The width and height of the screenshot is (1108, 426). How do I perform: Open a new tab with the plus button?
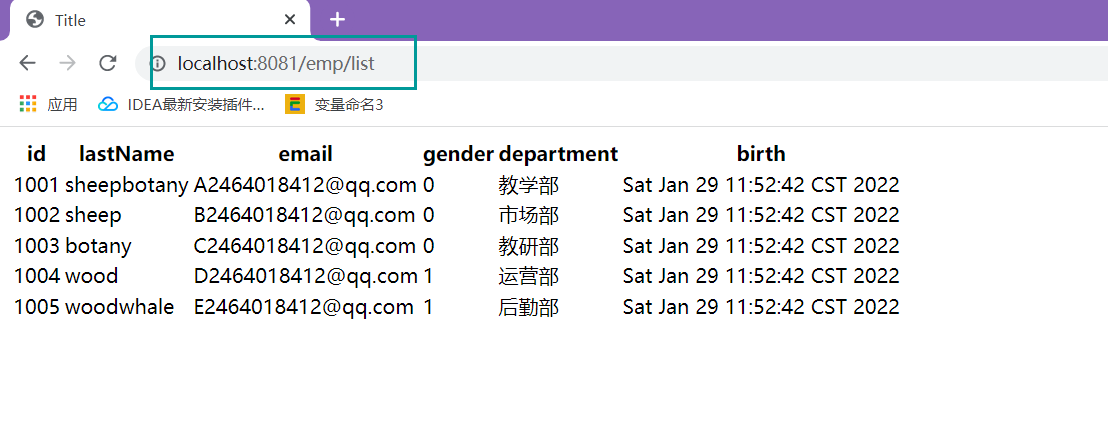338,20
